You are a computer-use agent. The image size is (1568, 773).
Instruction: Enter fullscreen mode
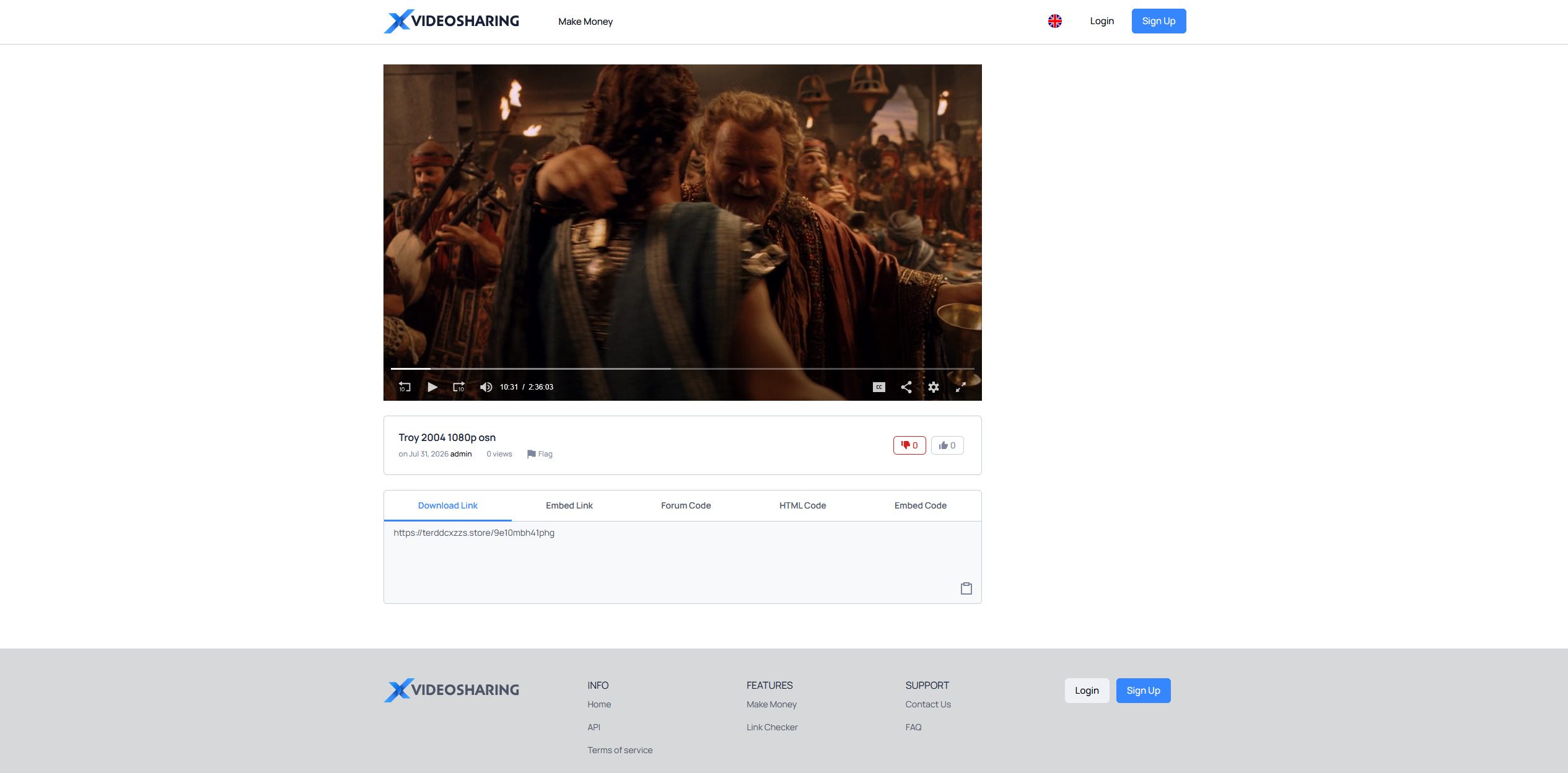click(961, 387)
